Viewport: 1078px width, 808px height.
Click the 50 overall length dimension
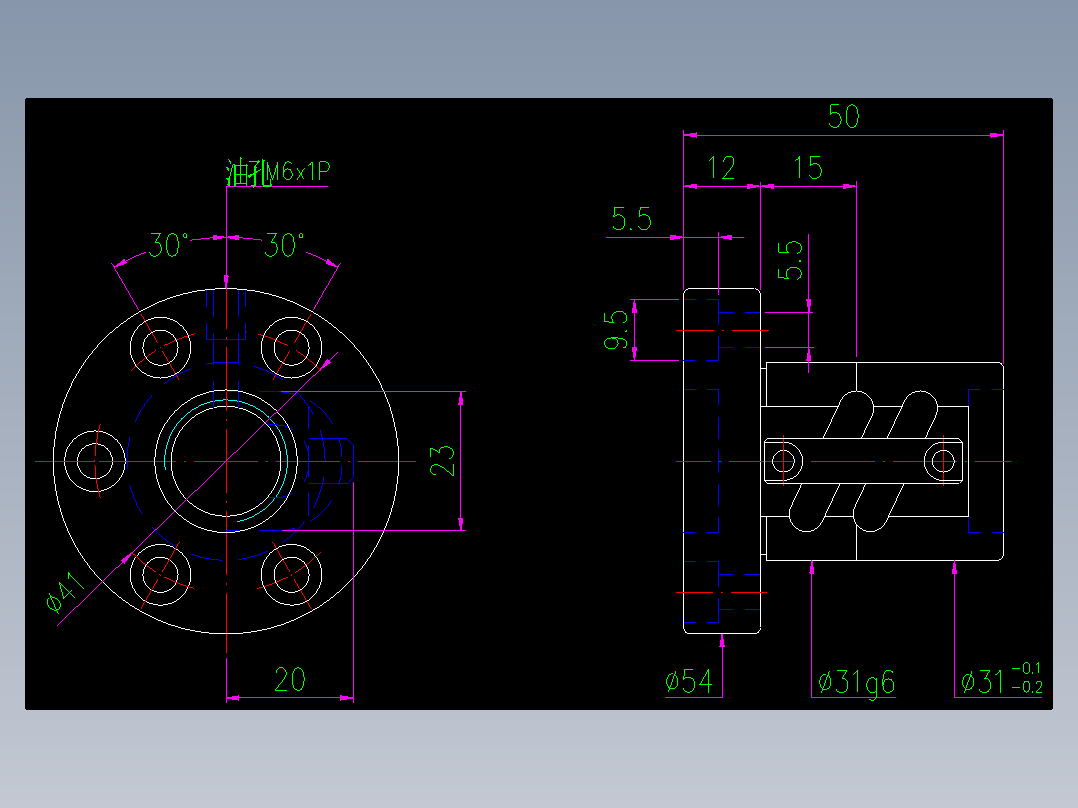[845, 117]
